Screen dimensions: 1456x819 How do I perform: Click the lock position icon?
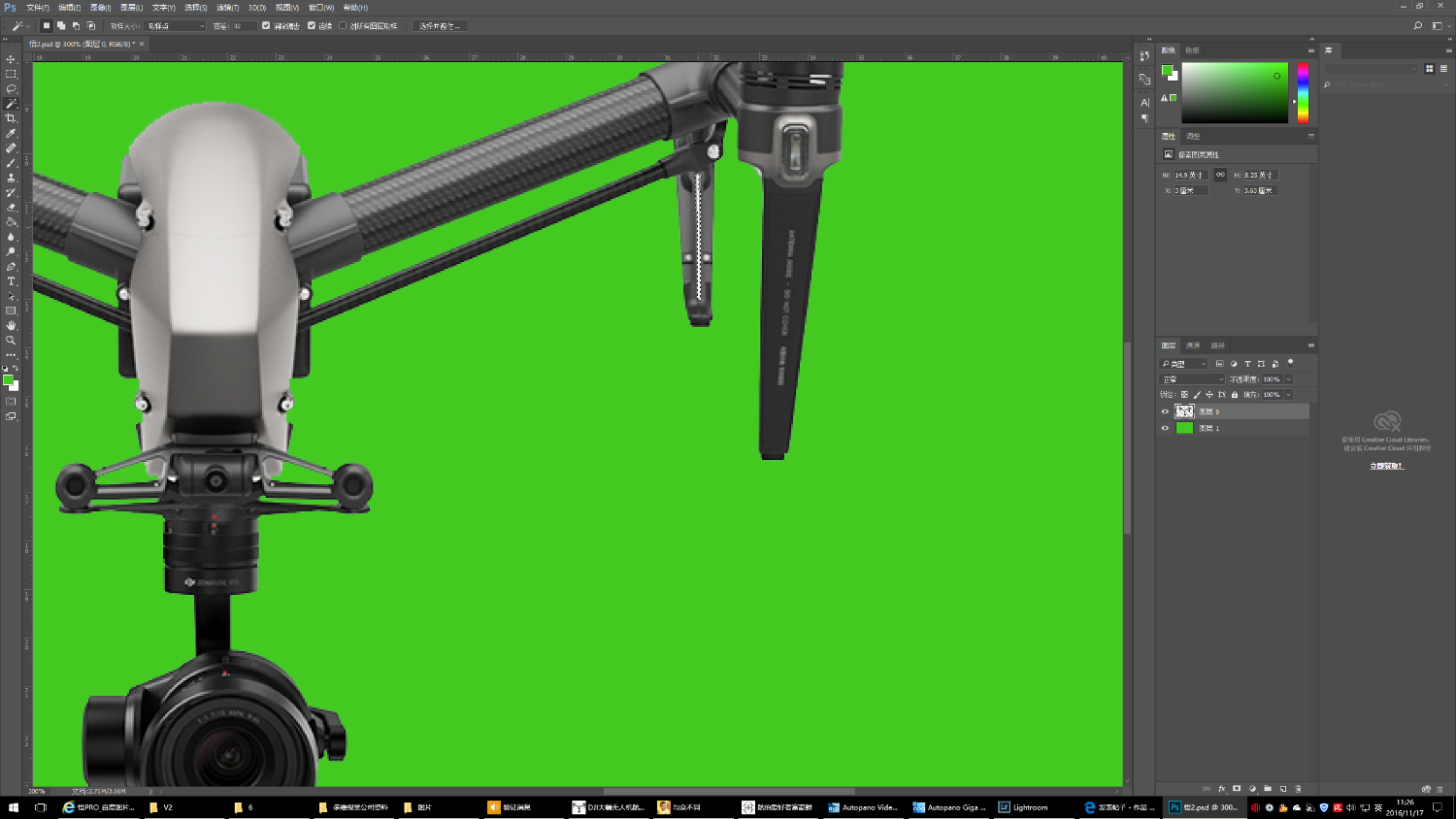pos(1209,395)
